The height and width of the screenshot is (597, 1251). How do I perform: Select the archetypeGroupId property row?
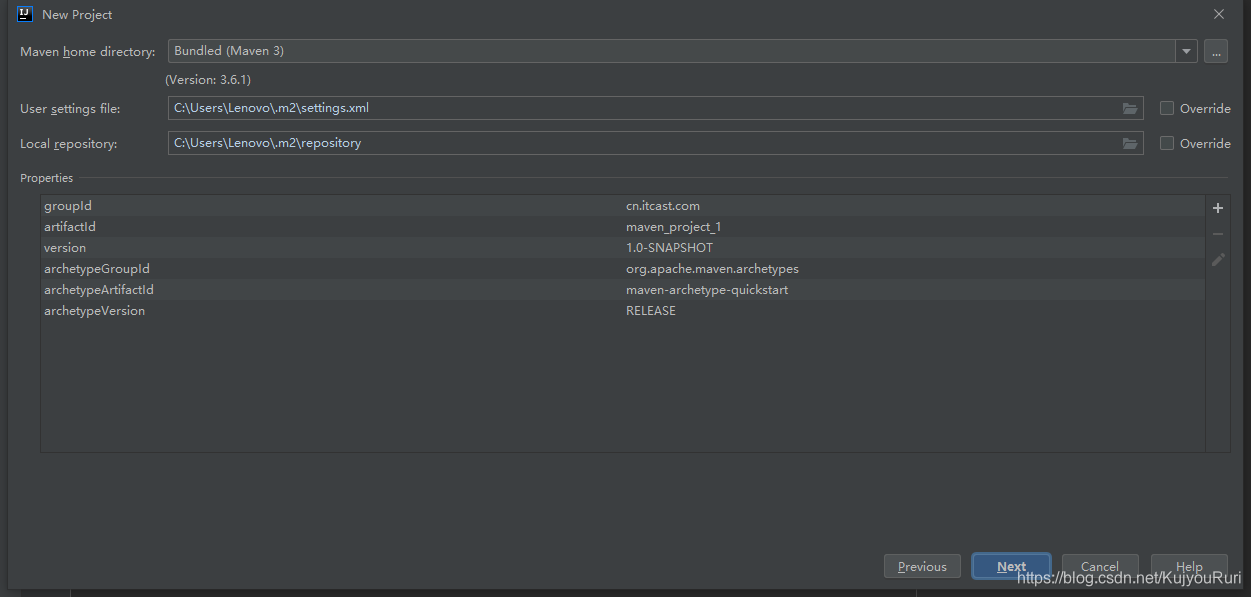click(622, 269)
